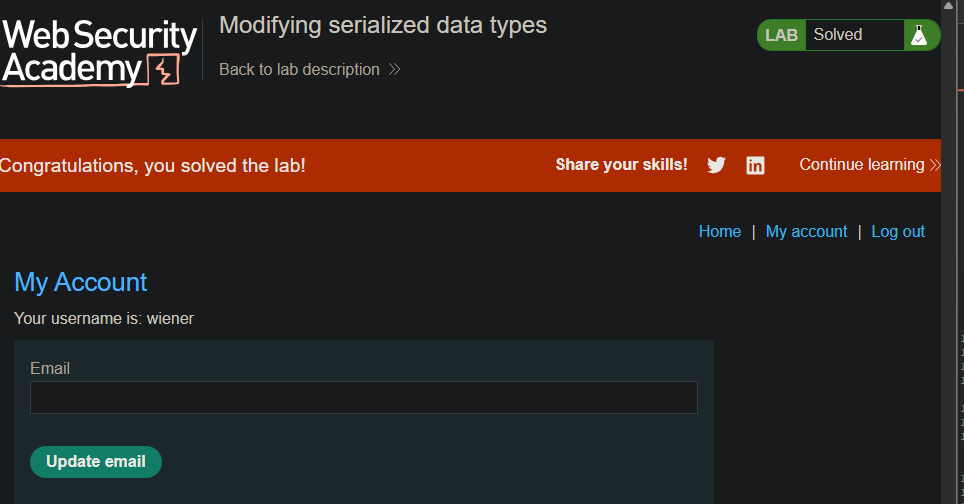Click the scrollbar up arrow
Viewport: 964px width, 504px height.
pyautogui.click(x=947, y=6)
